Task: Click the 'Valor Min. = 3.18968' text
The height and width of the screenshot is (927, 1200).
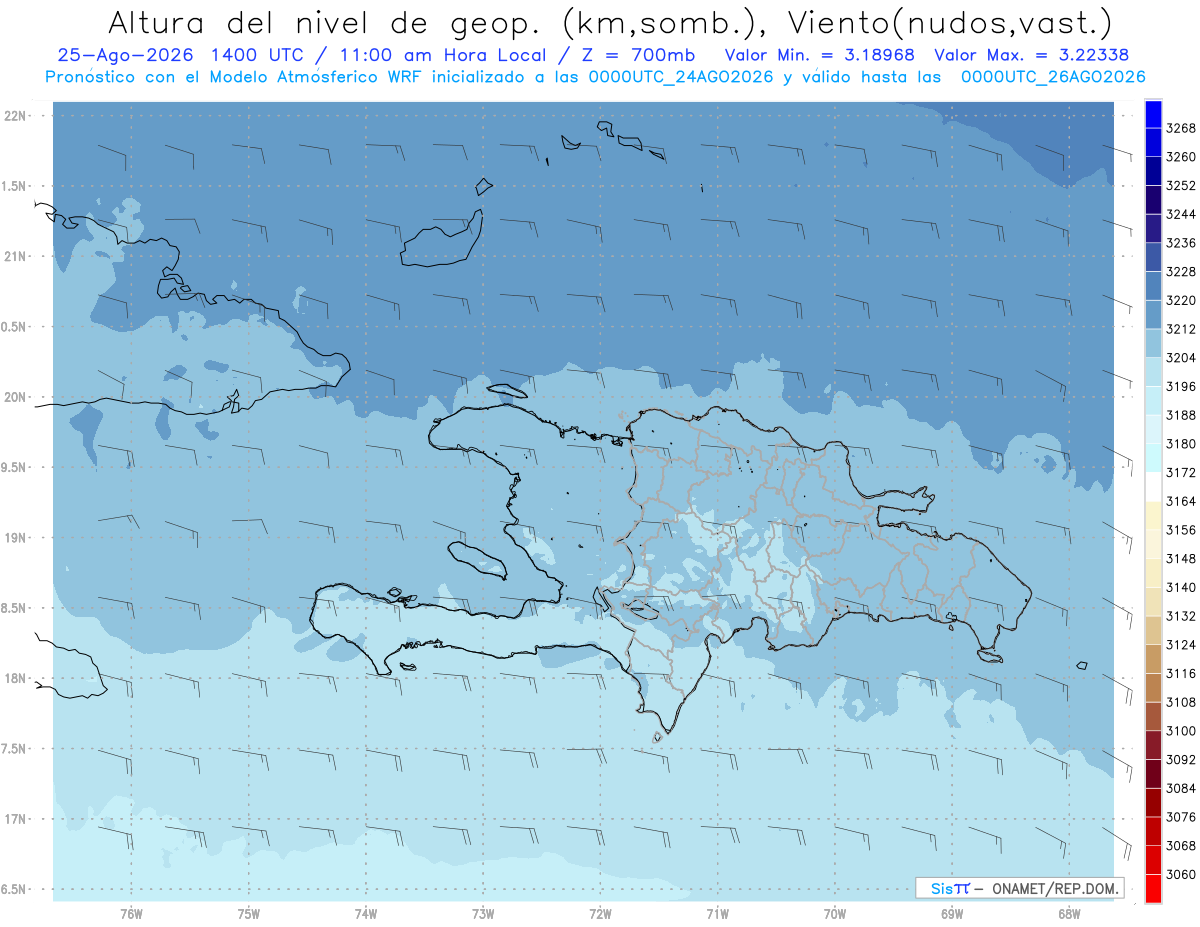Action: [x=819, y=55]
